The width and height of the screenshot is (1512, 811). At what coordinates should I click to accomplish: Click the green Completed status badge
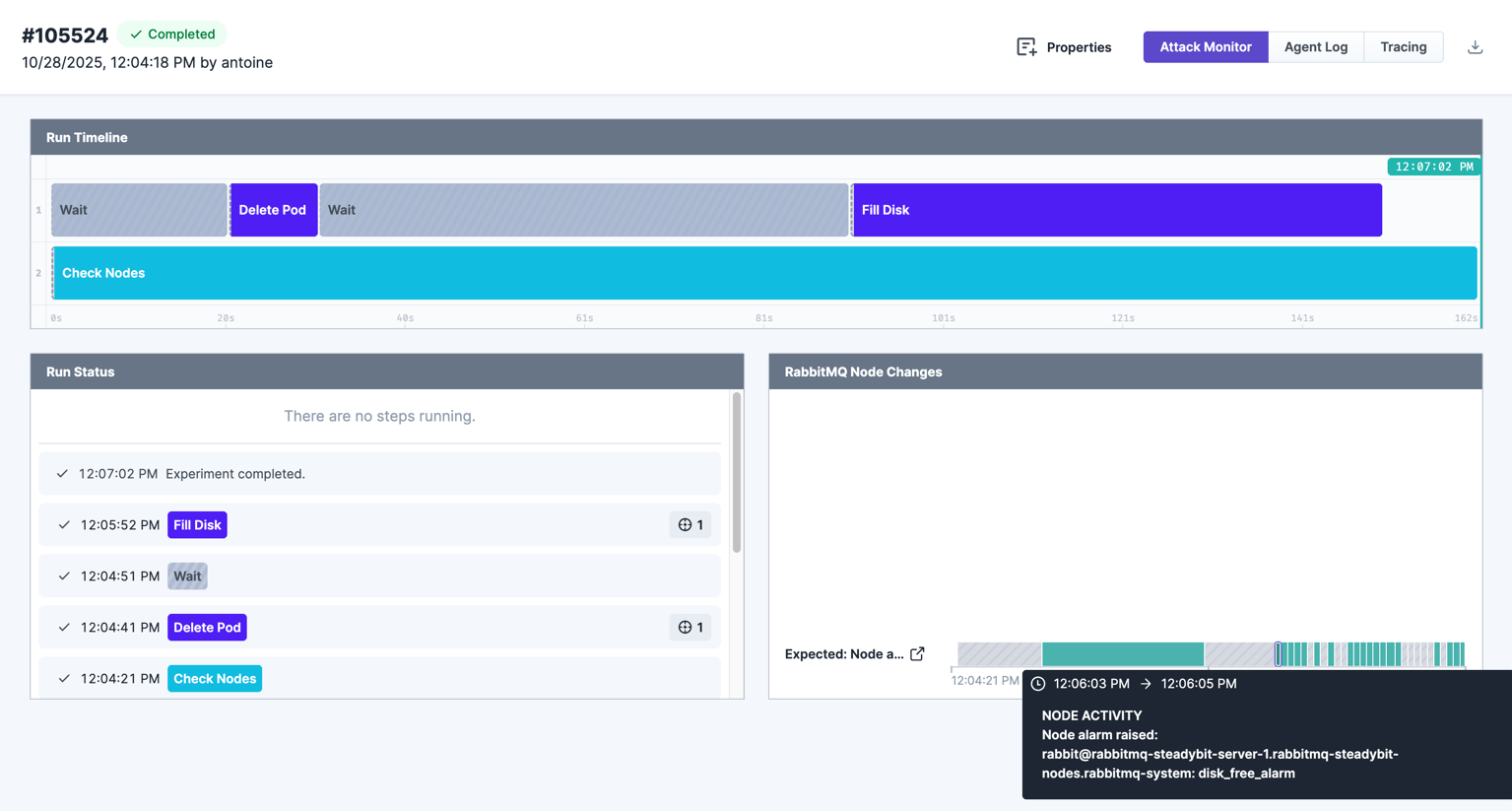coord(172,34)
